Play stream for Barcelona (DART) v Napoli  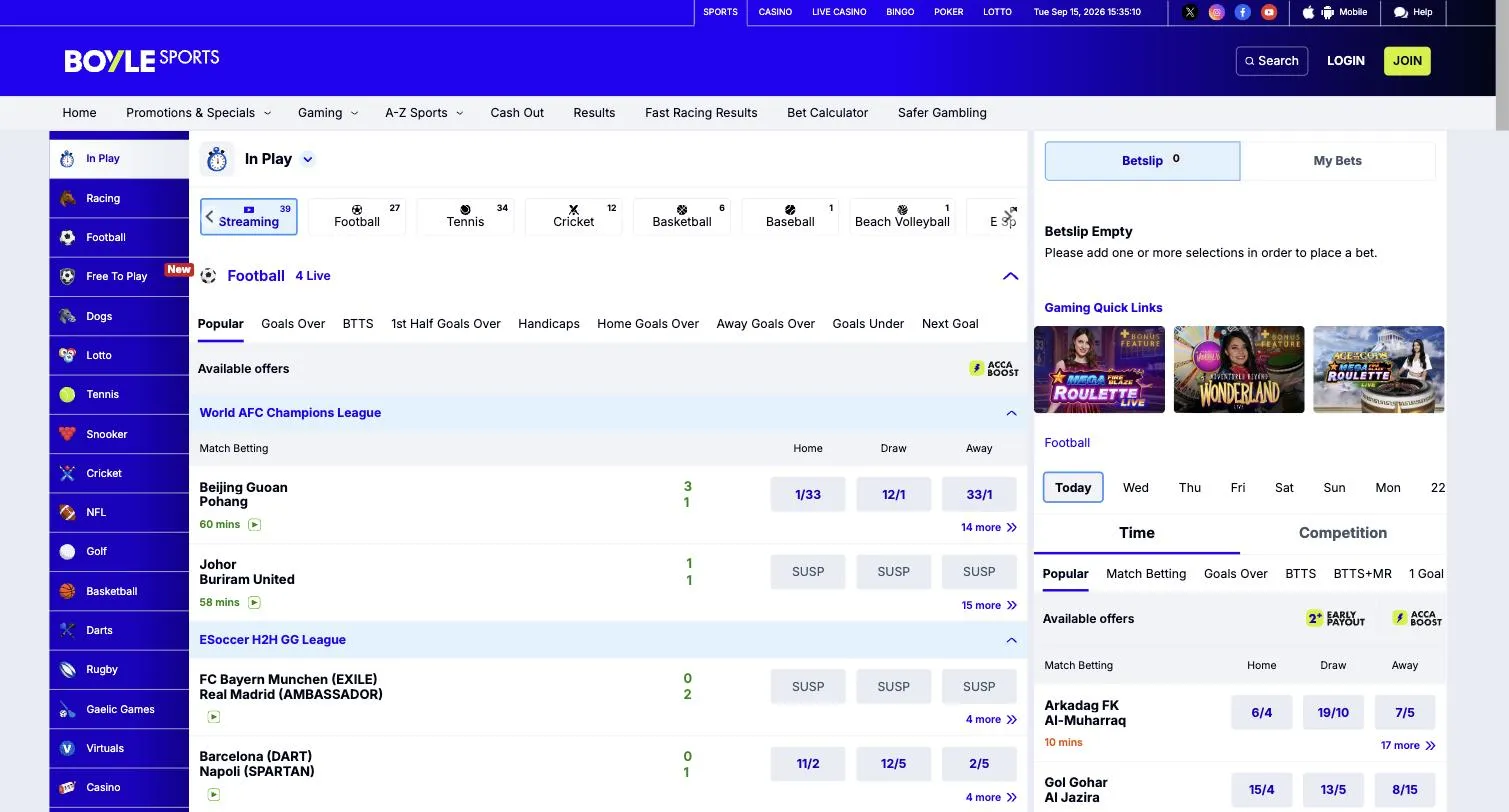coord(213,794)
